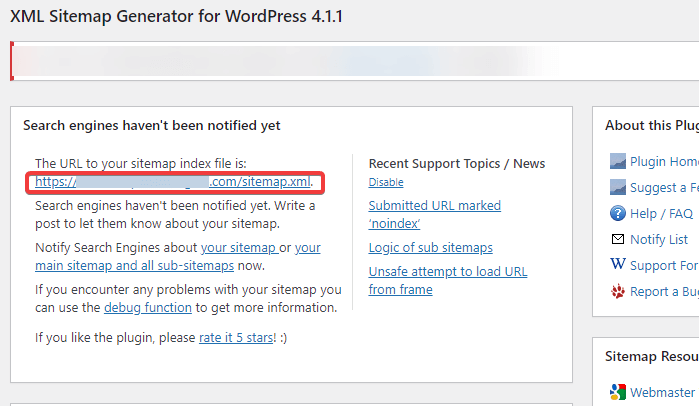Image resolution: width=699 pixels, height=406 pixels.
Task: Click the Suggest a Feature icon
Action: 617,188
